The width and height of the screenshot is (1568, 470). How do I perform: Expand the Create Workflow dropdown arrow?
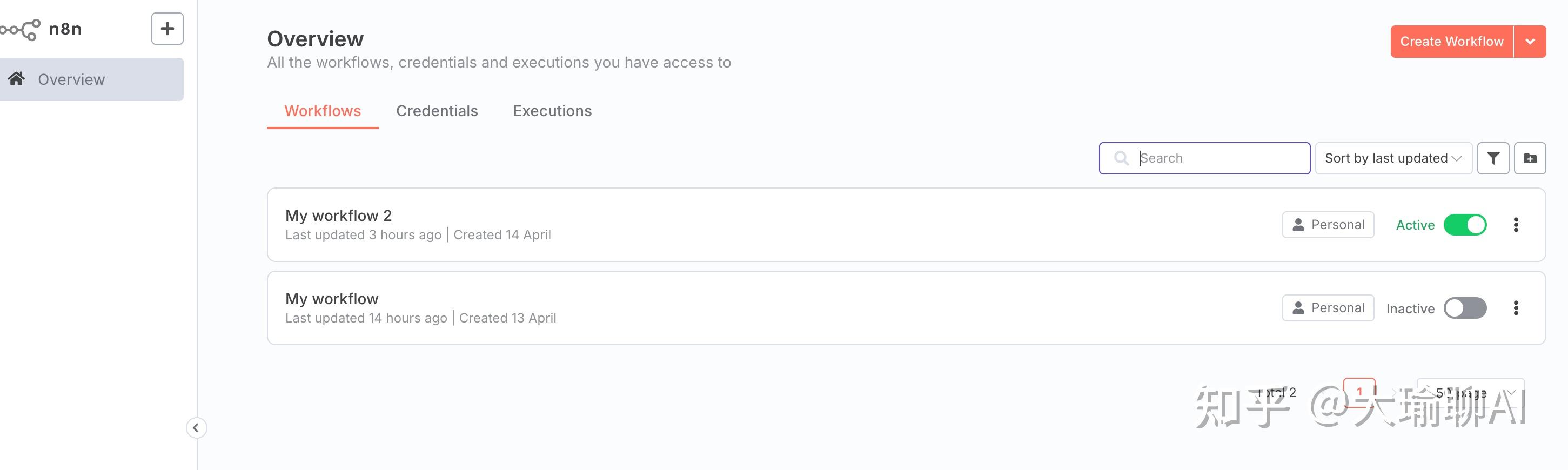pos(1530,42)
